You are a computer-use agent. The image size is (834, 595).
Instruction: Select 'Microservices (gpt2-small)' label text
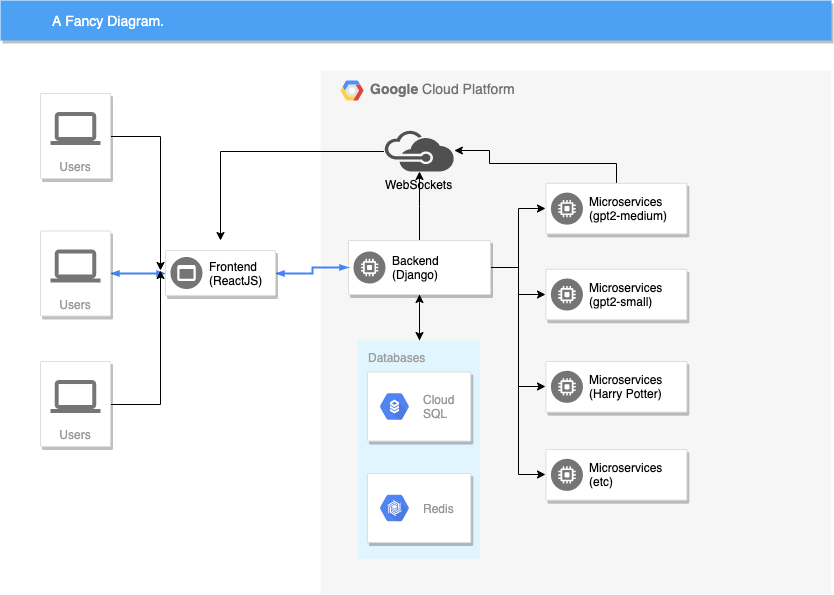click(626, 295)
